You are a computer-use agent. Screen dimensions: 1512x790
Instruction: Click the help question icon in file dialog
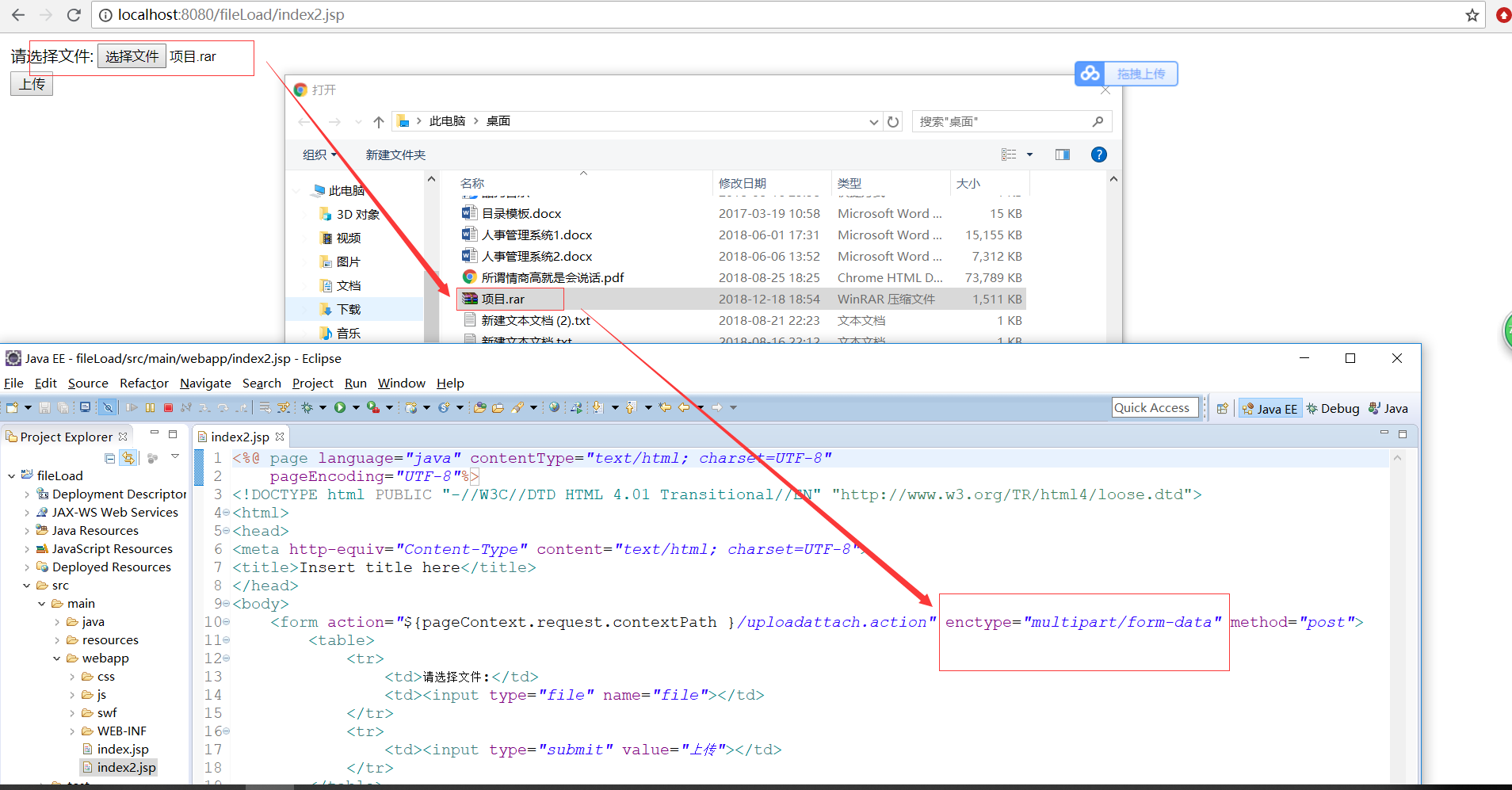[1098, 155]
